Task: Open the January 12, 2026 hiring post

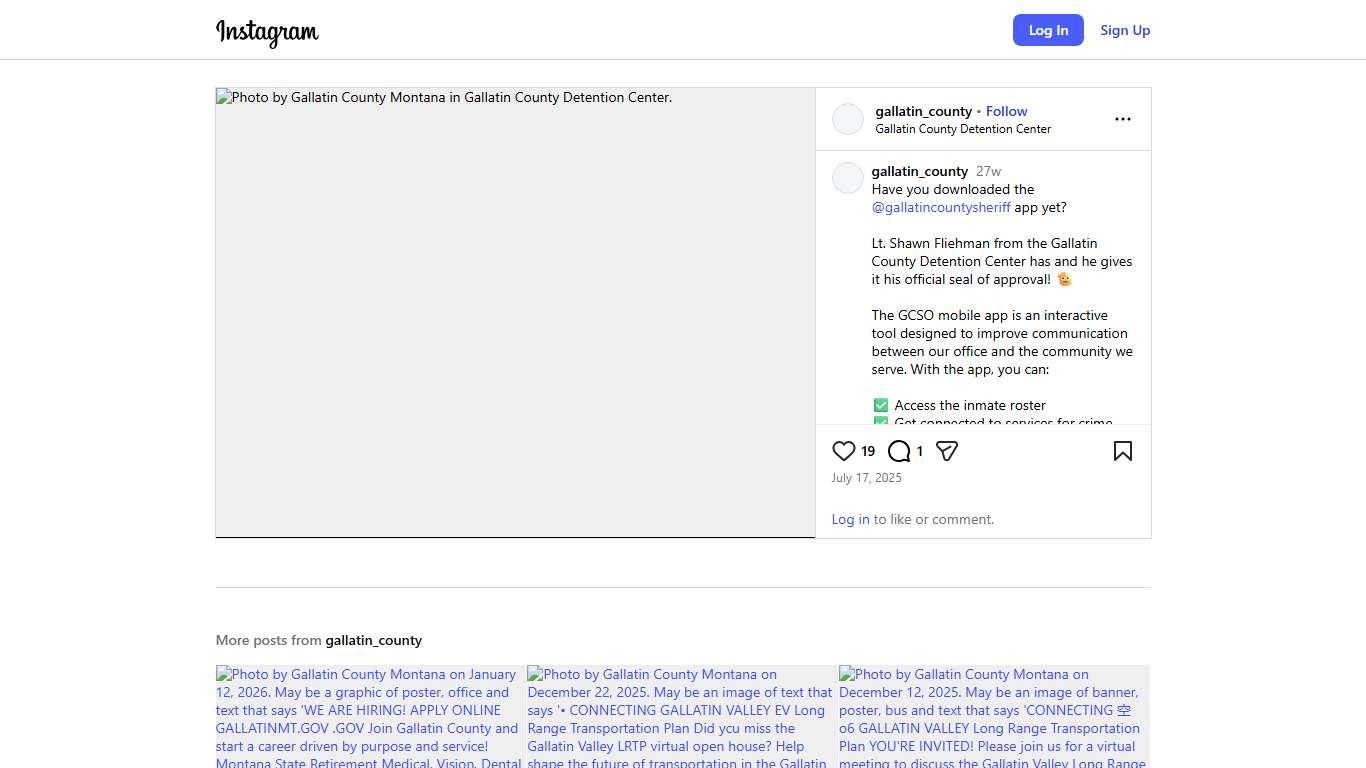Action: pos(370,716)
